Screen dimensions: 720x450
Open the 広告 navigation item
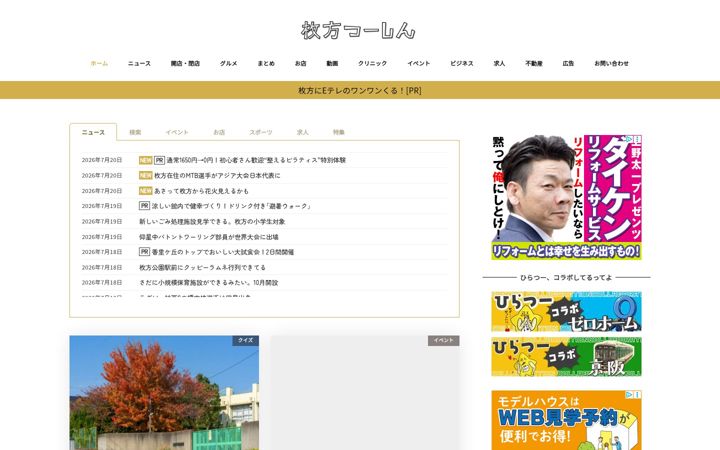568,63
